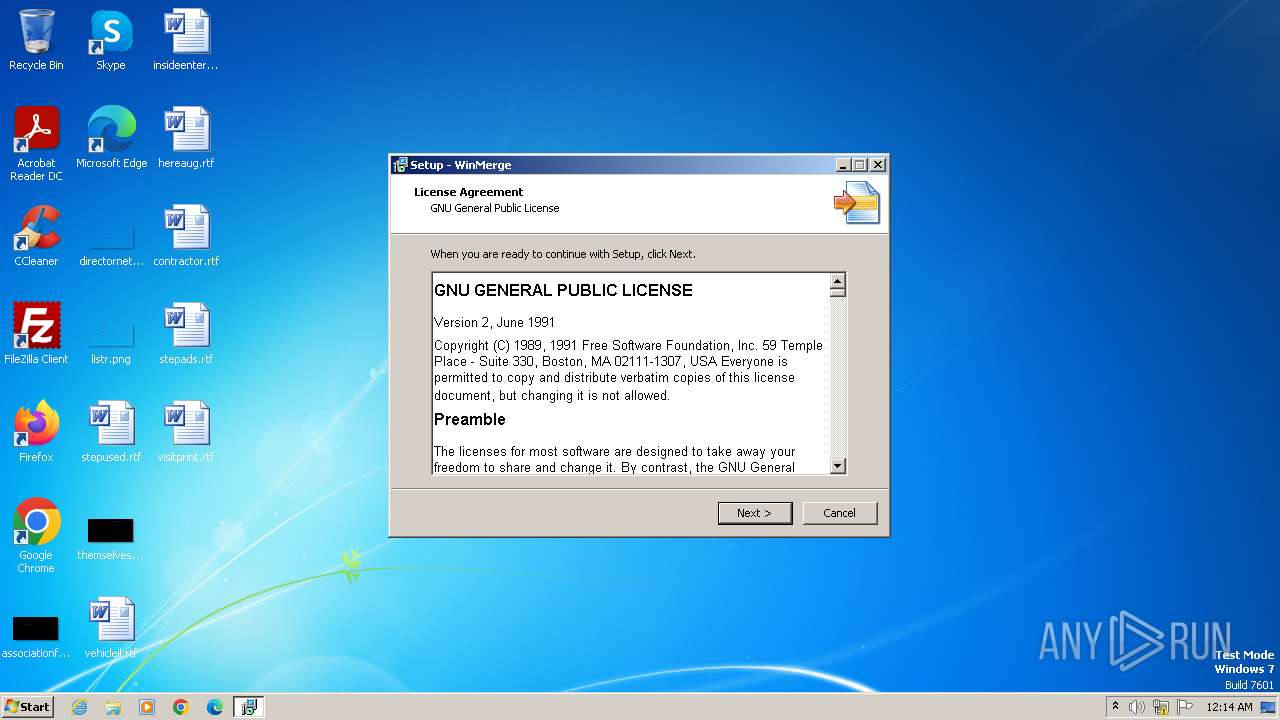Launch Edge from the taskbar
This screenshot has height=720, width=1280.
(x=215, y=707)
